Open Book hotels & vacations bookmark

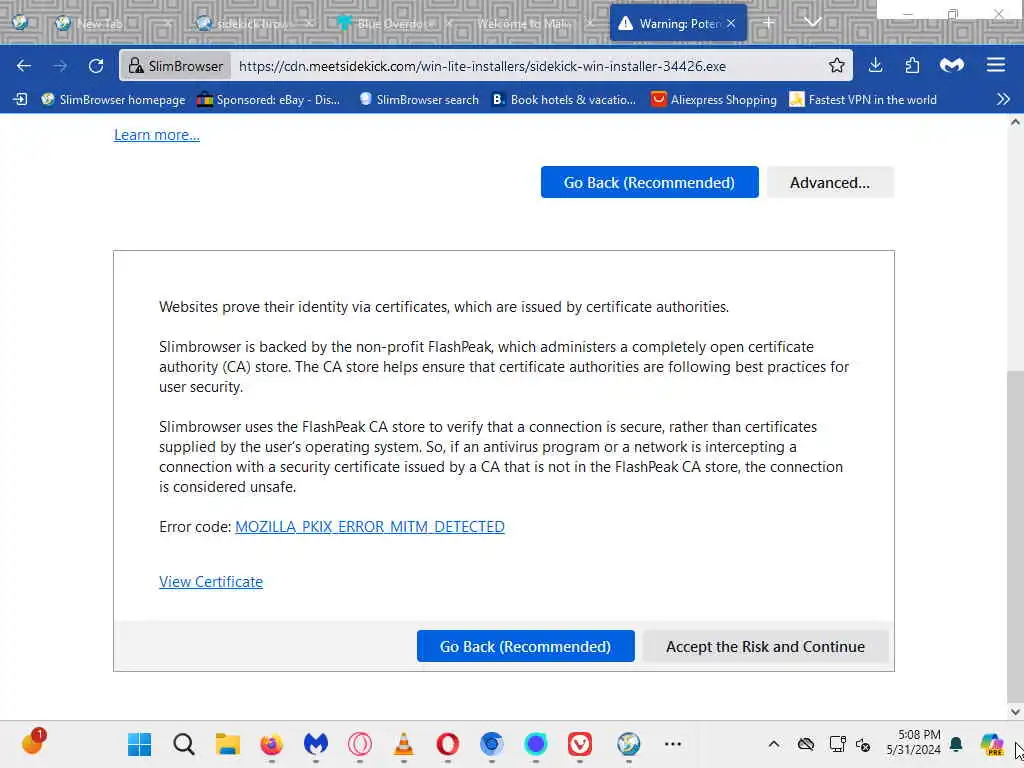coord(564,99)
